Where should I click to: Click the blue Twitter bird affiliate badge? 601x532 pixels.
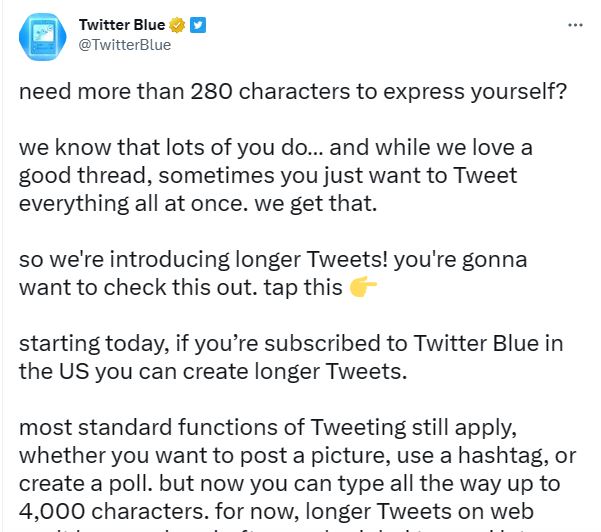pyautogui.click(x=198, y=25)
